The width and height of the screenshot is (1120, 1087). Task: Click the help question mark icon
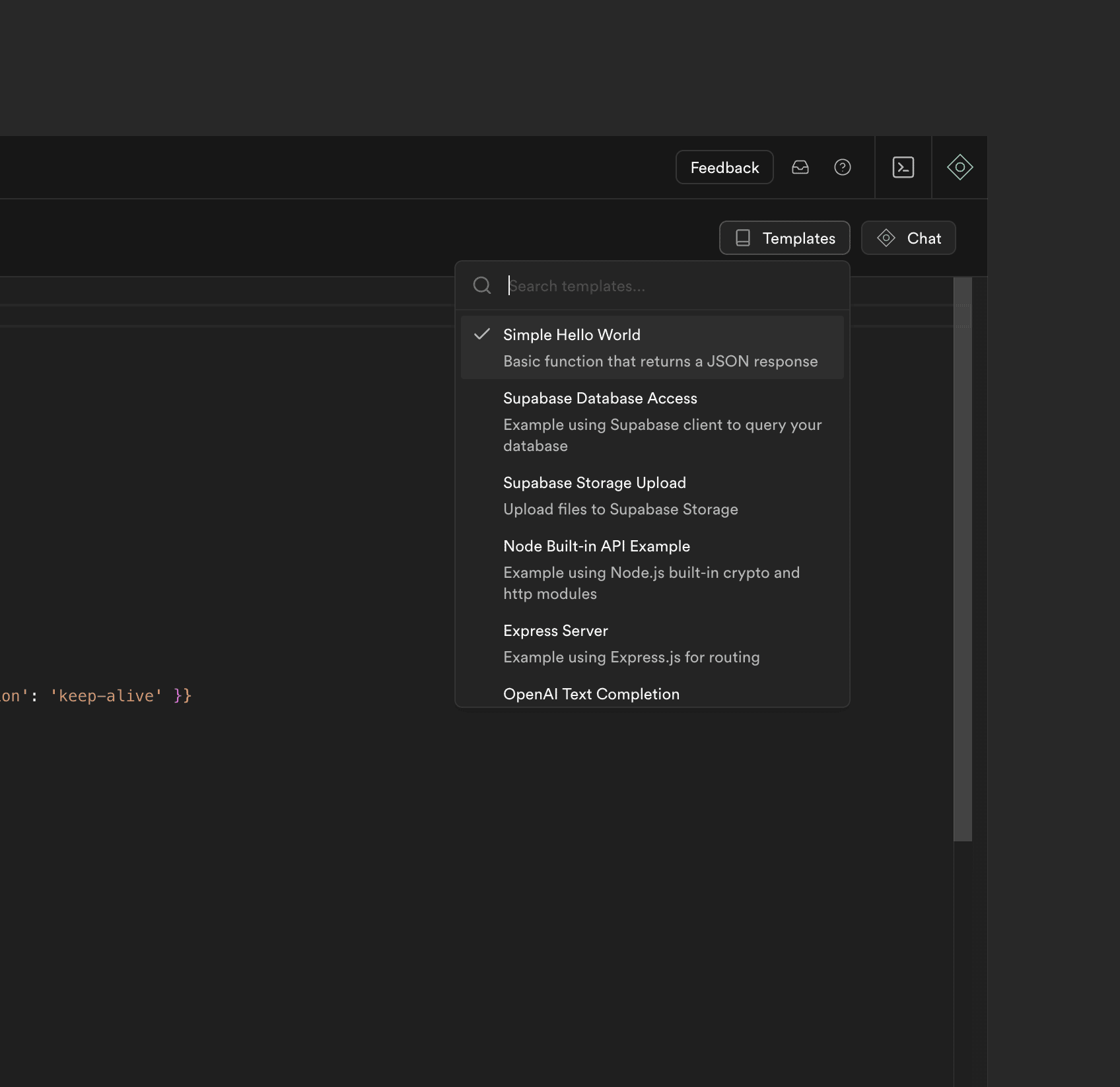[842, 167]
